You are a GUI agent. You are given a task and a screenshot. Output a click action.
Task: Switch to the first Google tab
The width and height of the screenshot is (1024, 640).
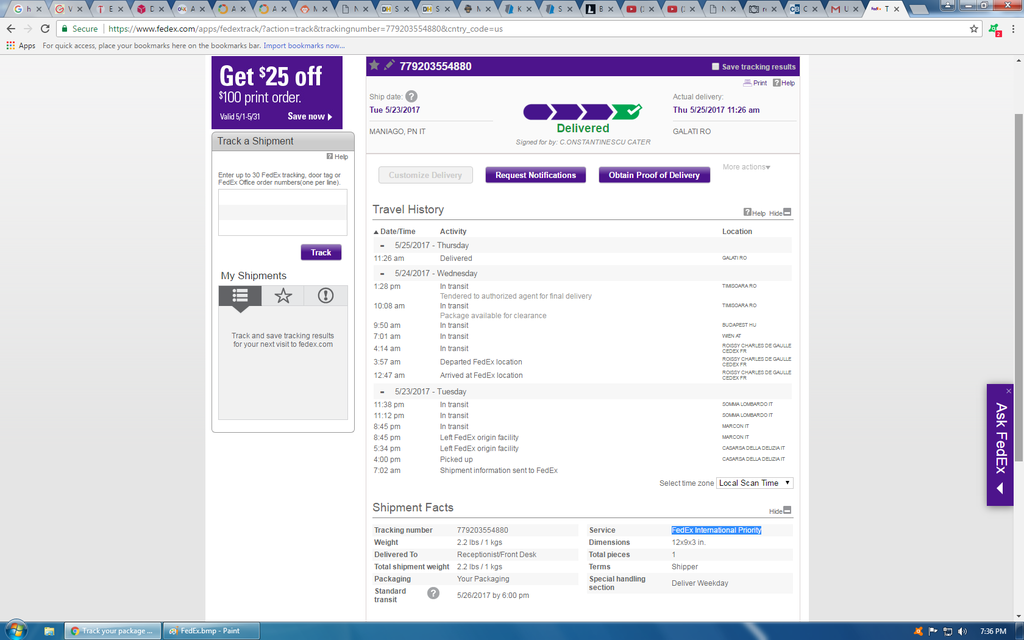coord(27,9)
